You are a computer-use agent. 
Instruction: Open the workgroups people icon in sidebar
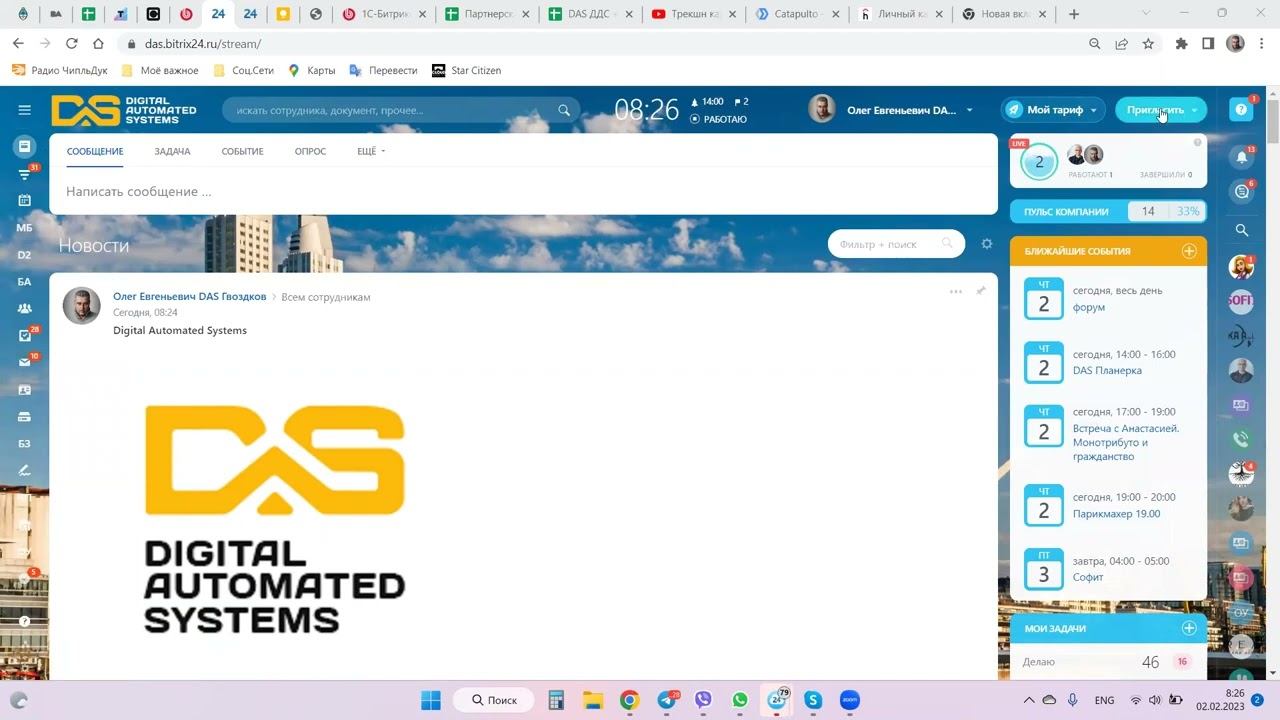[x=25, y=309]
